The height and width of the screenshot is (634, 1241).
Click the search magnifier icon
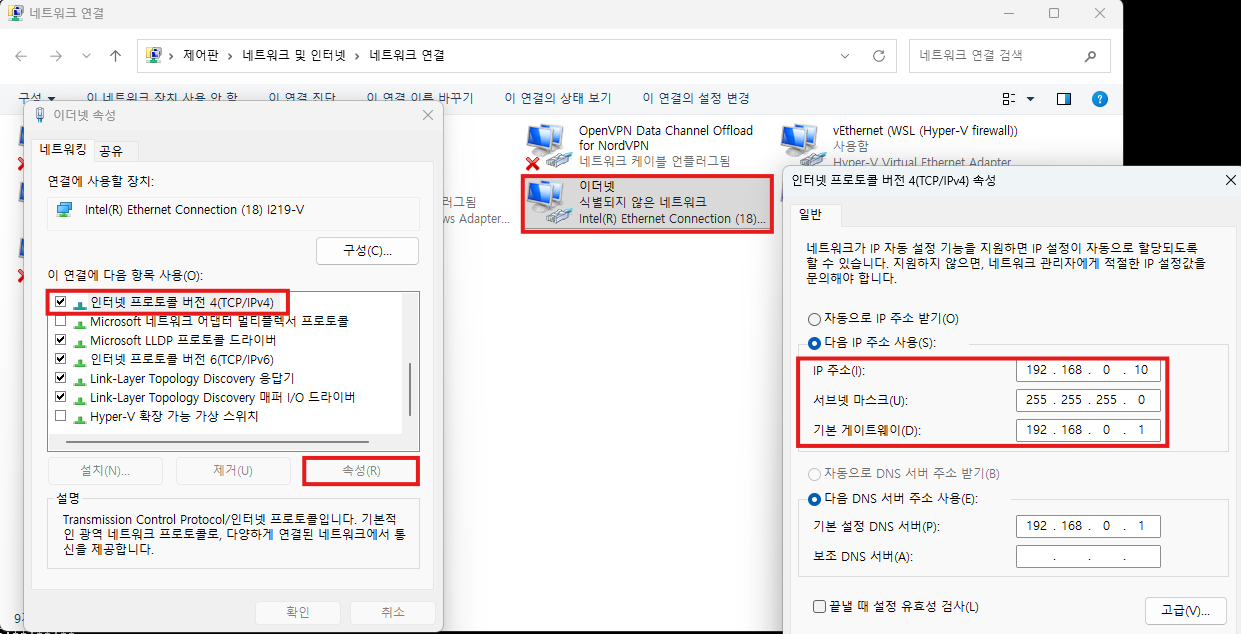pos(1091,56)
